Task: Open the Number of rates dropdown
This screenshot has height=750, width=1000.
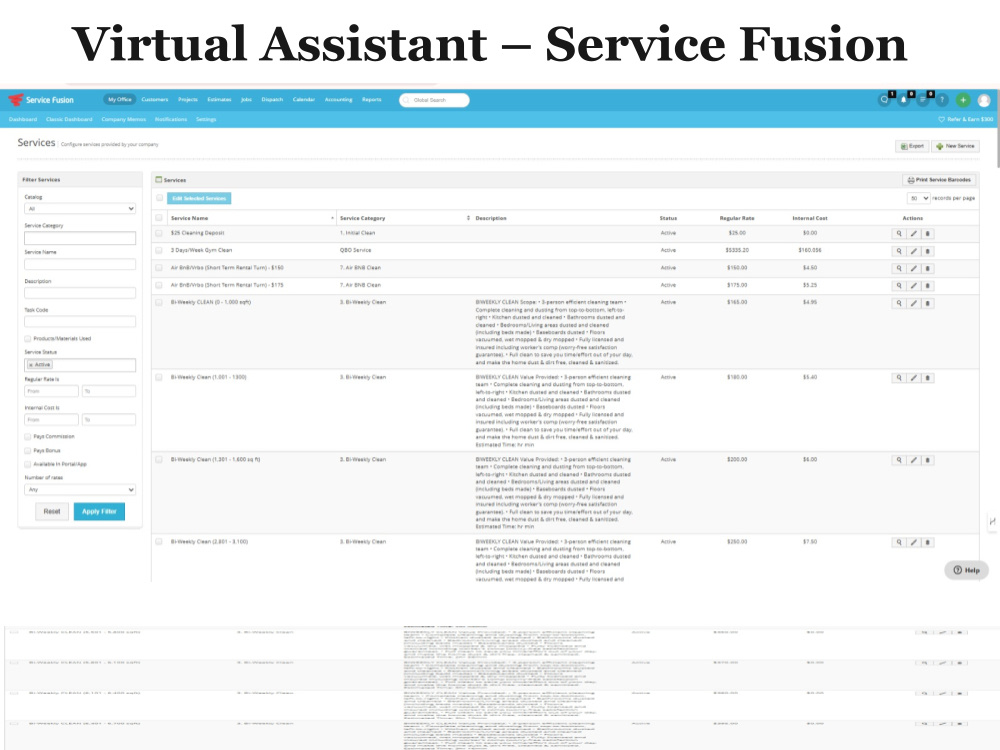Action: coord(80,490)
